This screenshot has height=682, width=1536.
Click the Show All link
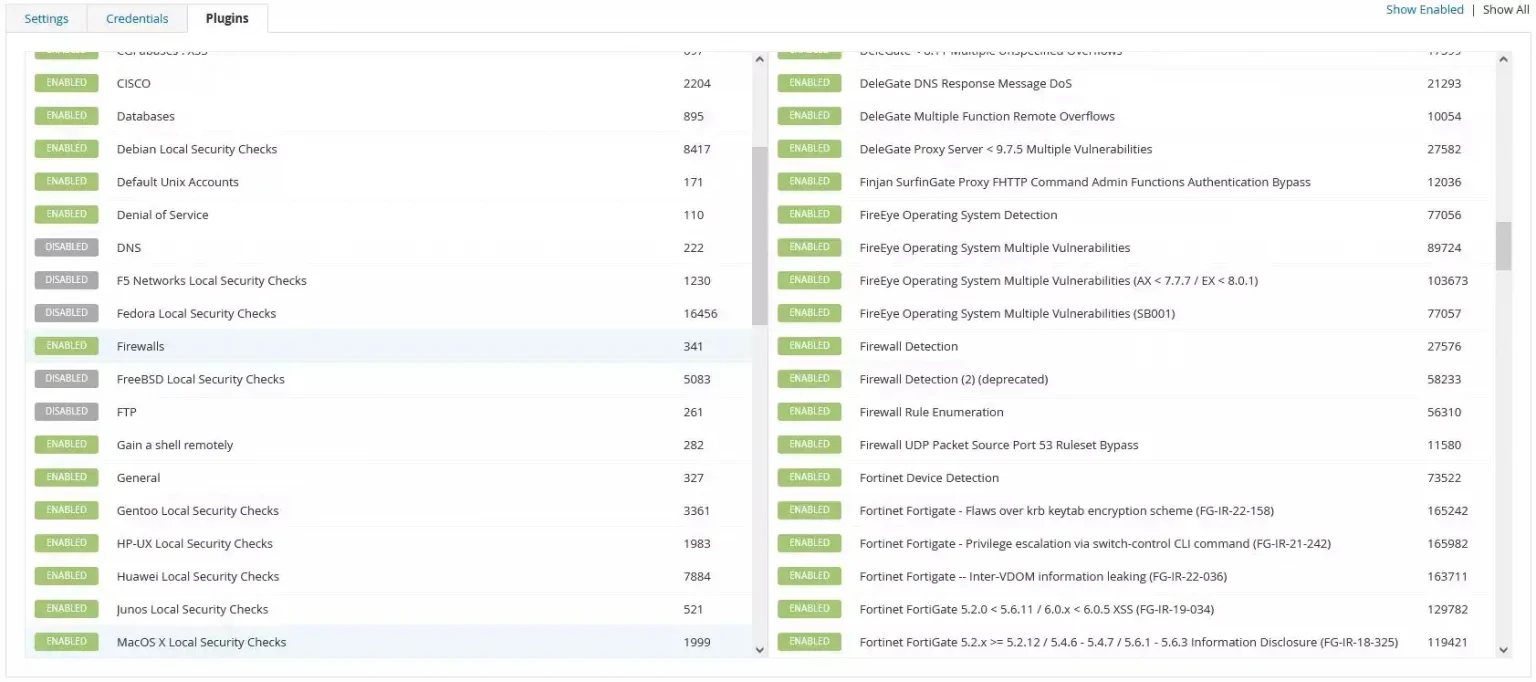(1505, 10)
